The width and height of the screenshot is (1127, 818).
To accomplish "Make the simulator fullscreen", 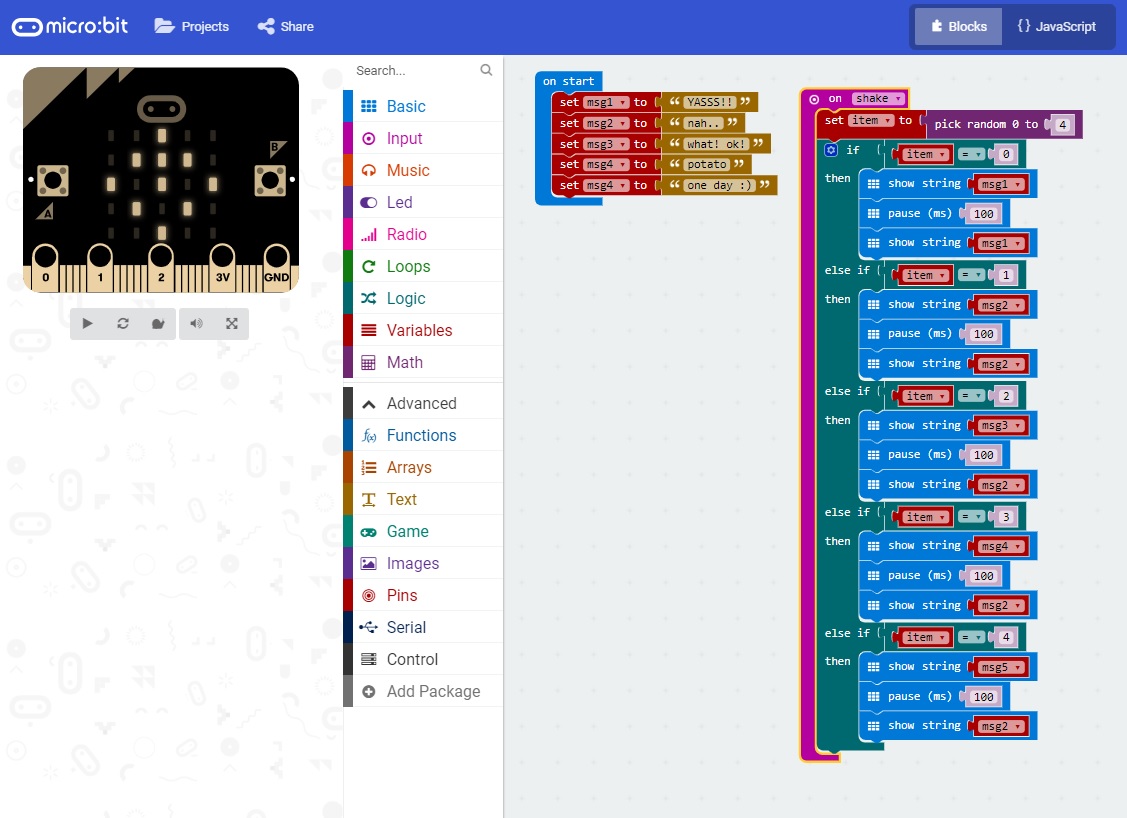I will tap(233, 323).
